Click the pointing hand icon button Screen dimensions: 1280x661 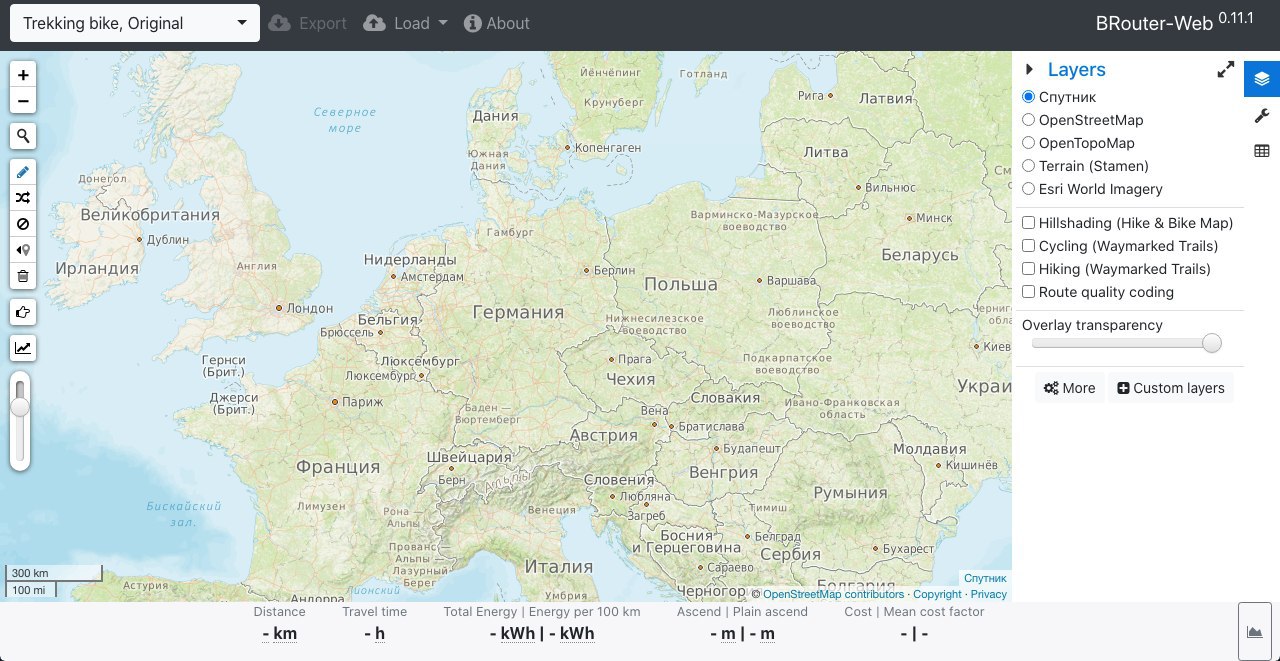click(x=23, y=312)
